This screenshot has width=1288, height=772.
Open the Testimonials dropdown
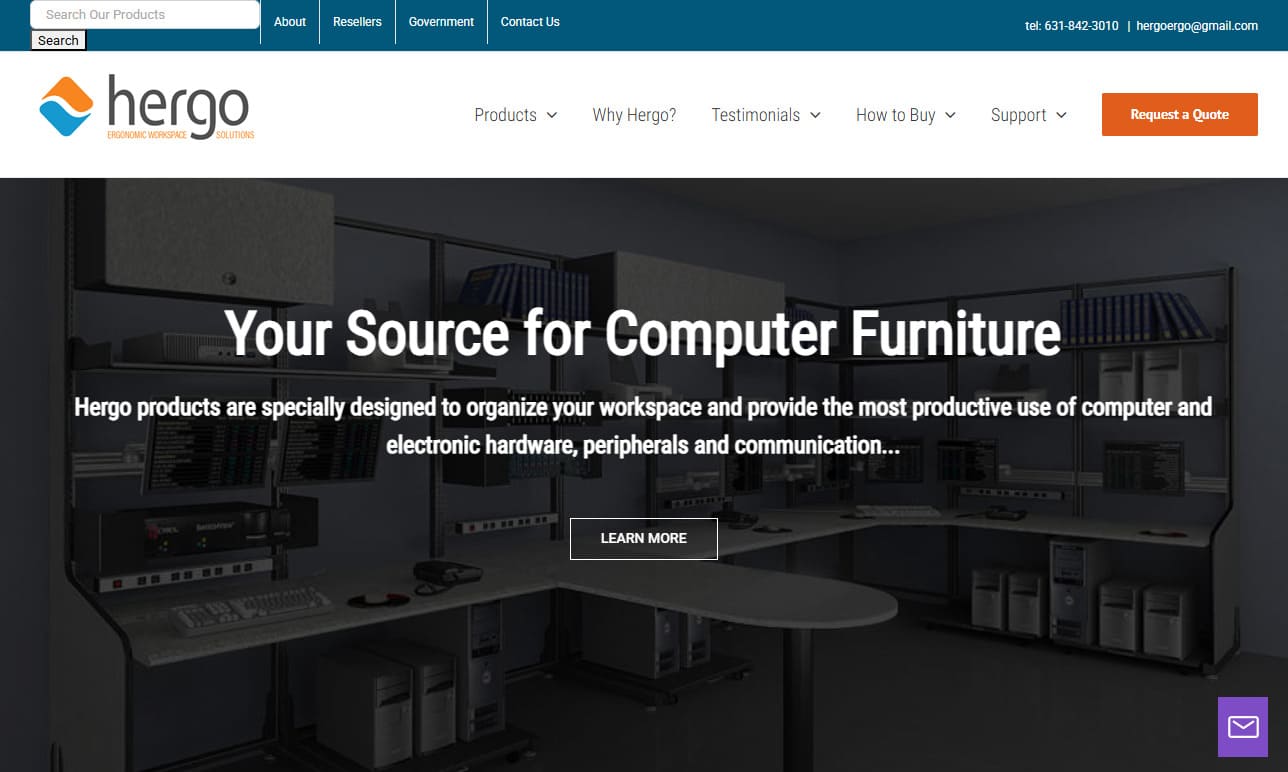765,114
